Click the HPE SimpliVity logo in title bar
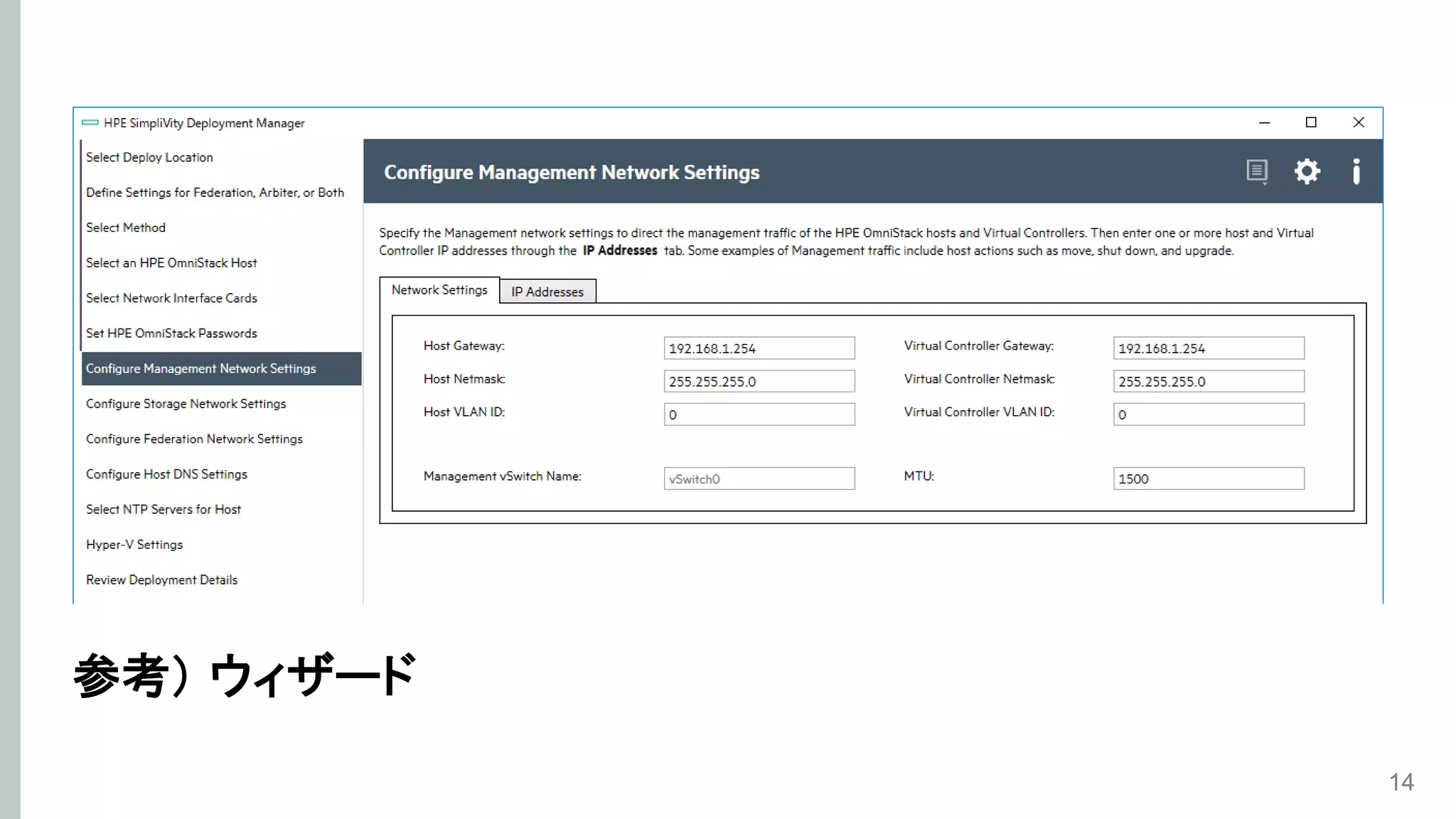 (90, 123)
